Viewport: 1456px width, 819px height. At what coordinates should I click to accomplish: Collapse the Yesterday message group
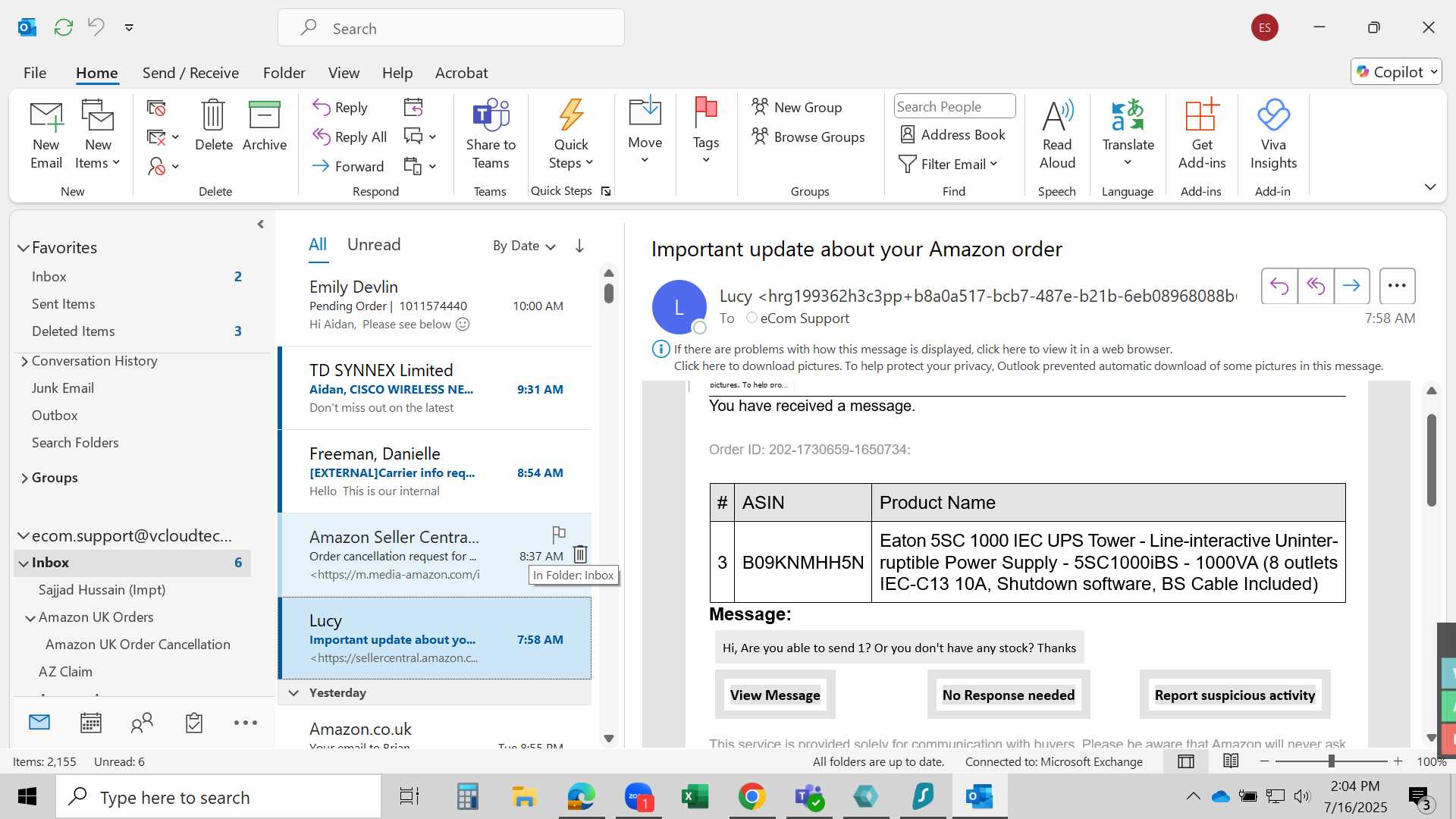point(293,693)
